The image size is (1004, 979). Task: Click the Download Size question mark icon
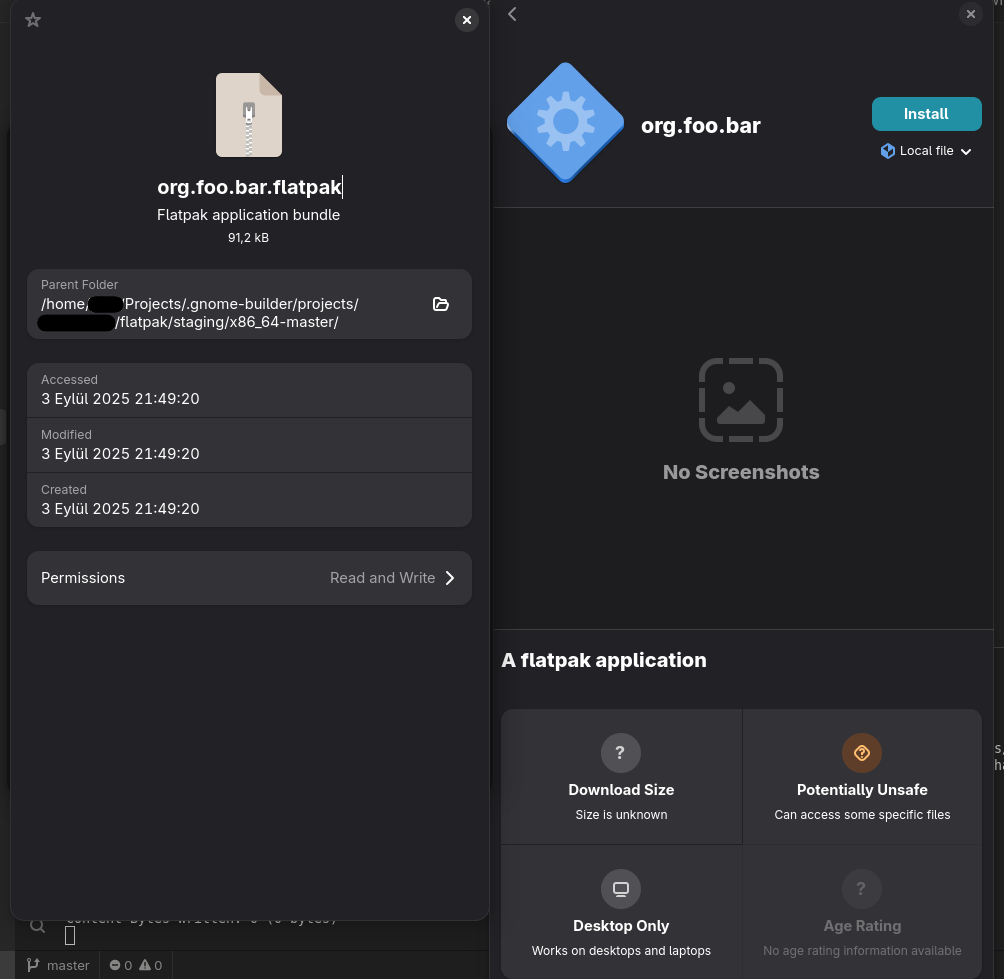point(620,752)
